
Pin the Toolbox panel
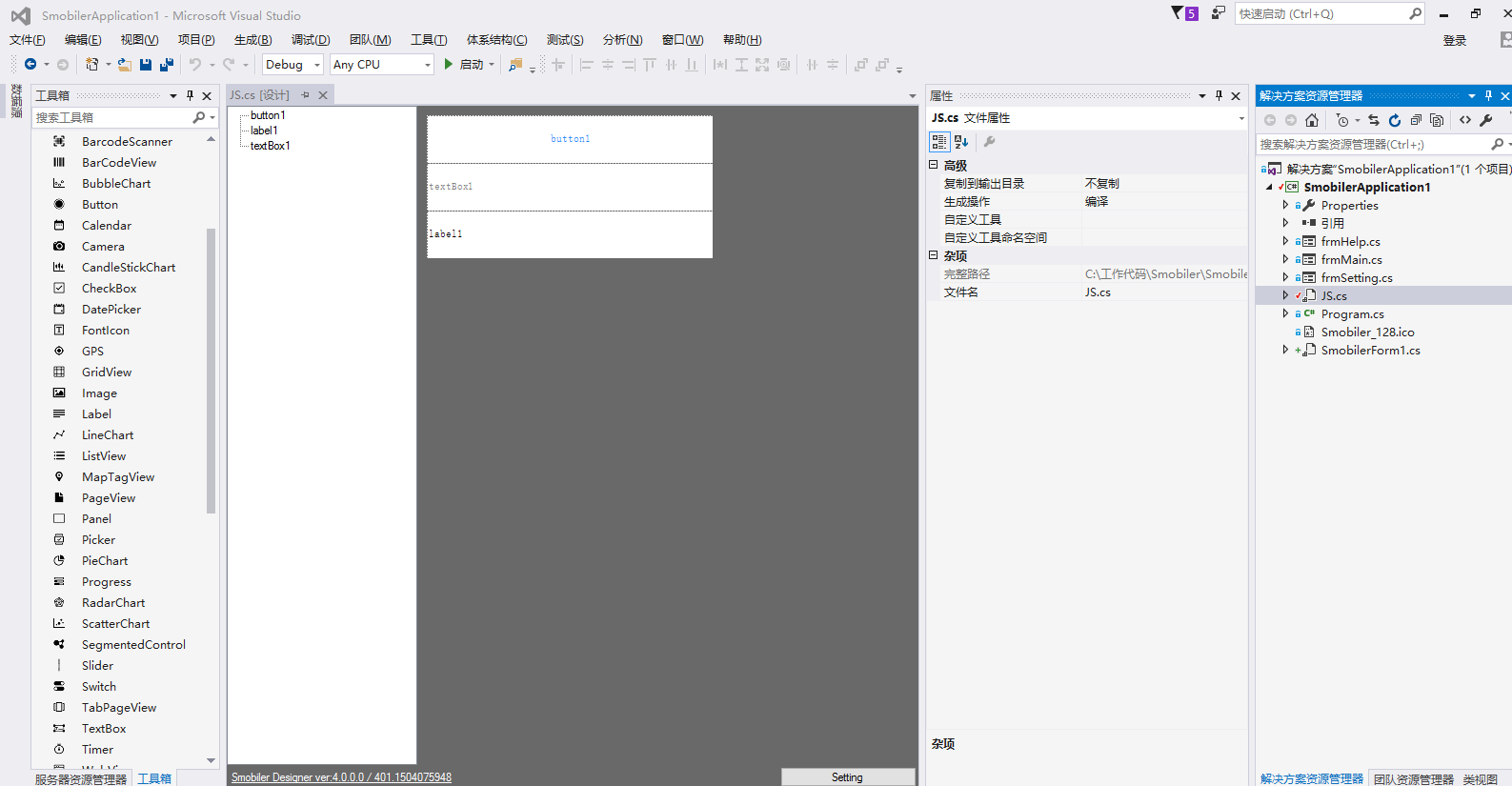click(x=190, y=95)
